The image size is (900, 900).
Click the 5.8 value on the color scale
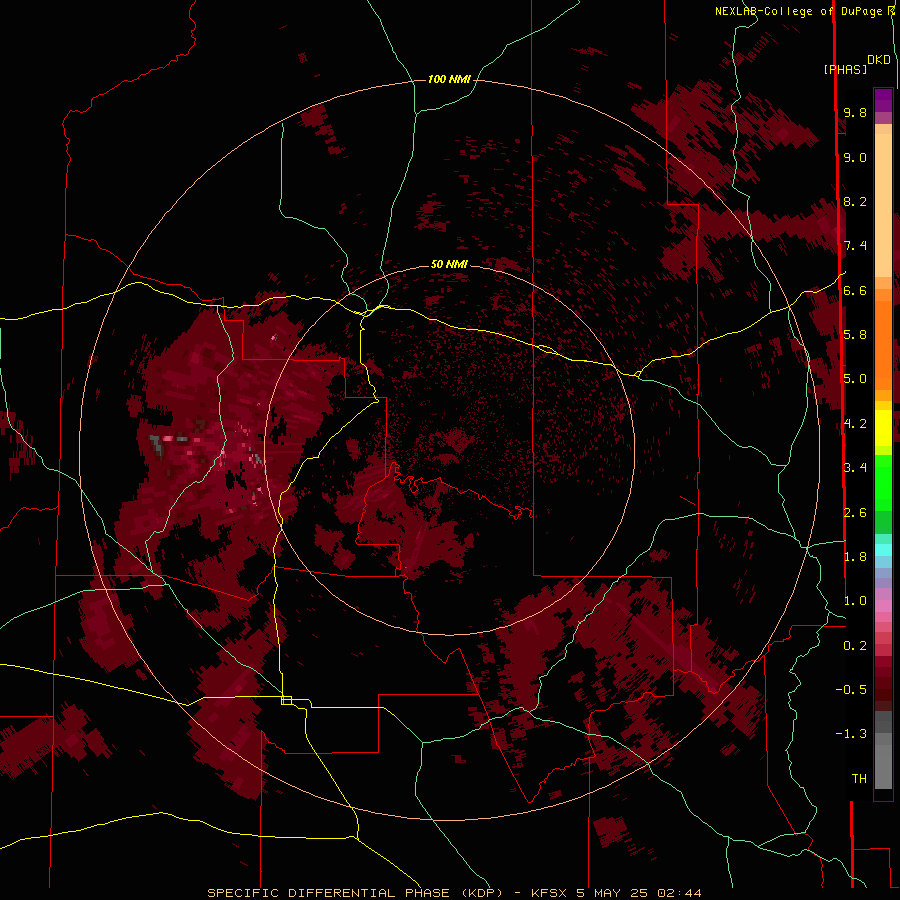855,335
